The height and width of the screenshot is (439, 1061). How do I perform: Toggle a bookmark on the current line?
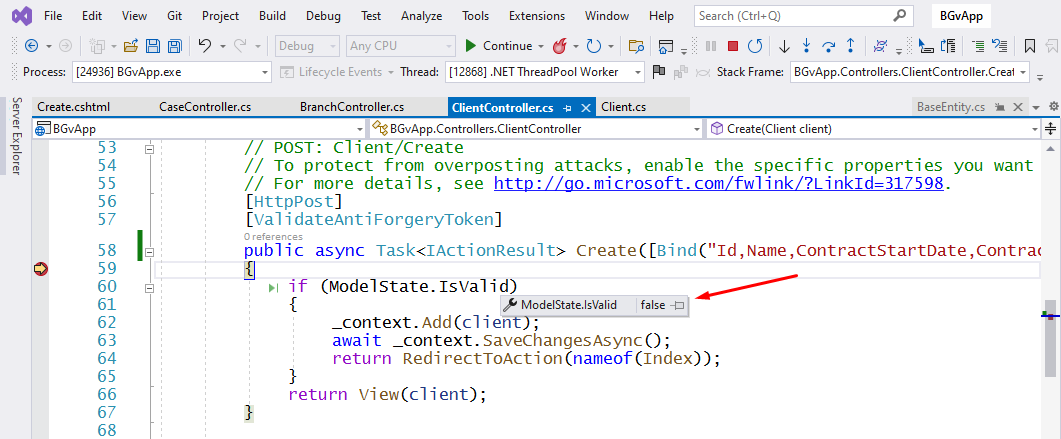[1030, 46]
